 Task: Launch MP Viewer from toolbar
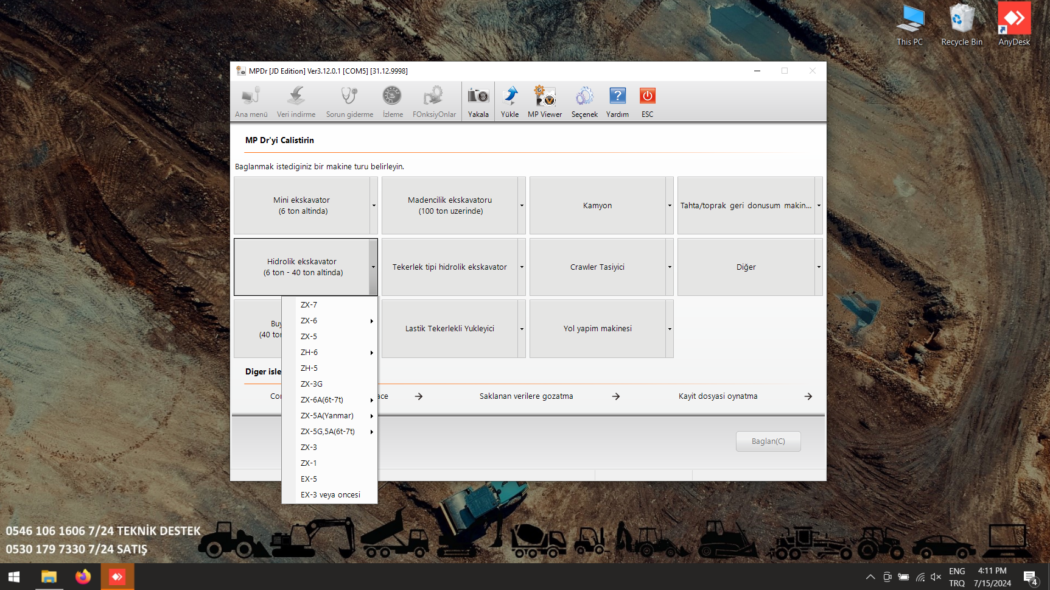(545, 96)
